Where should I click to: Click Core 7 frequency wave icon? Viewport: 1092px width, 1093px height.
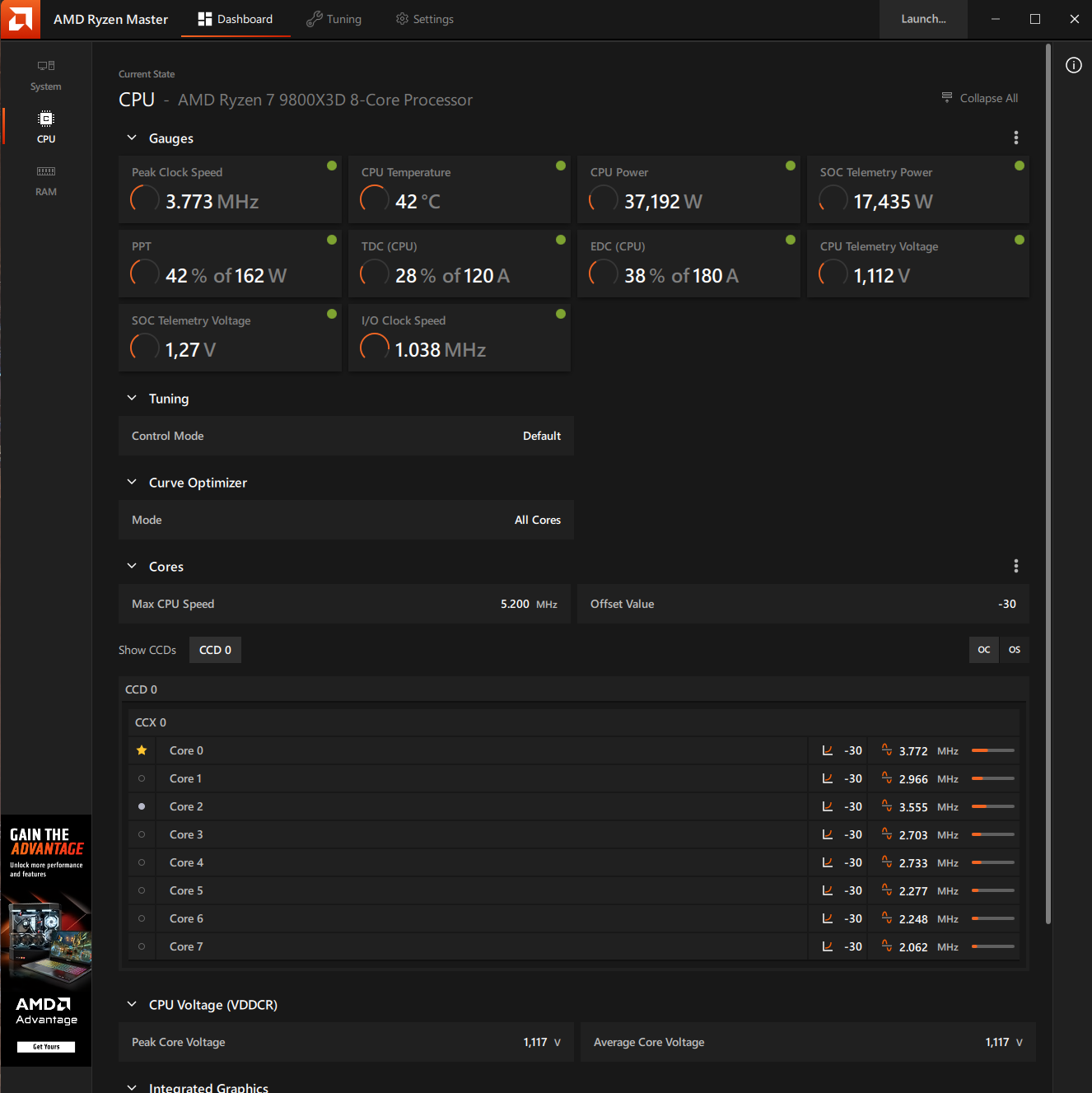pyautogui.click(x=887, y=946)
